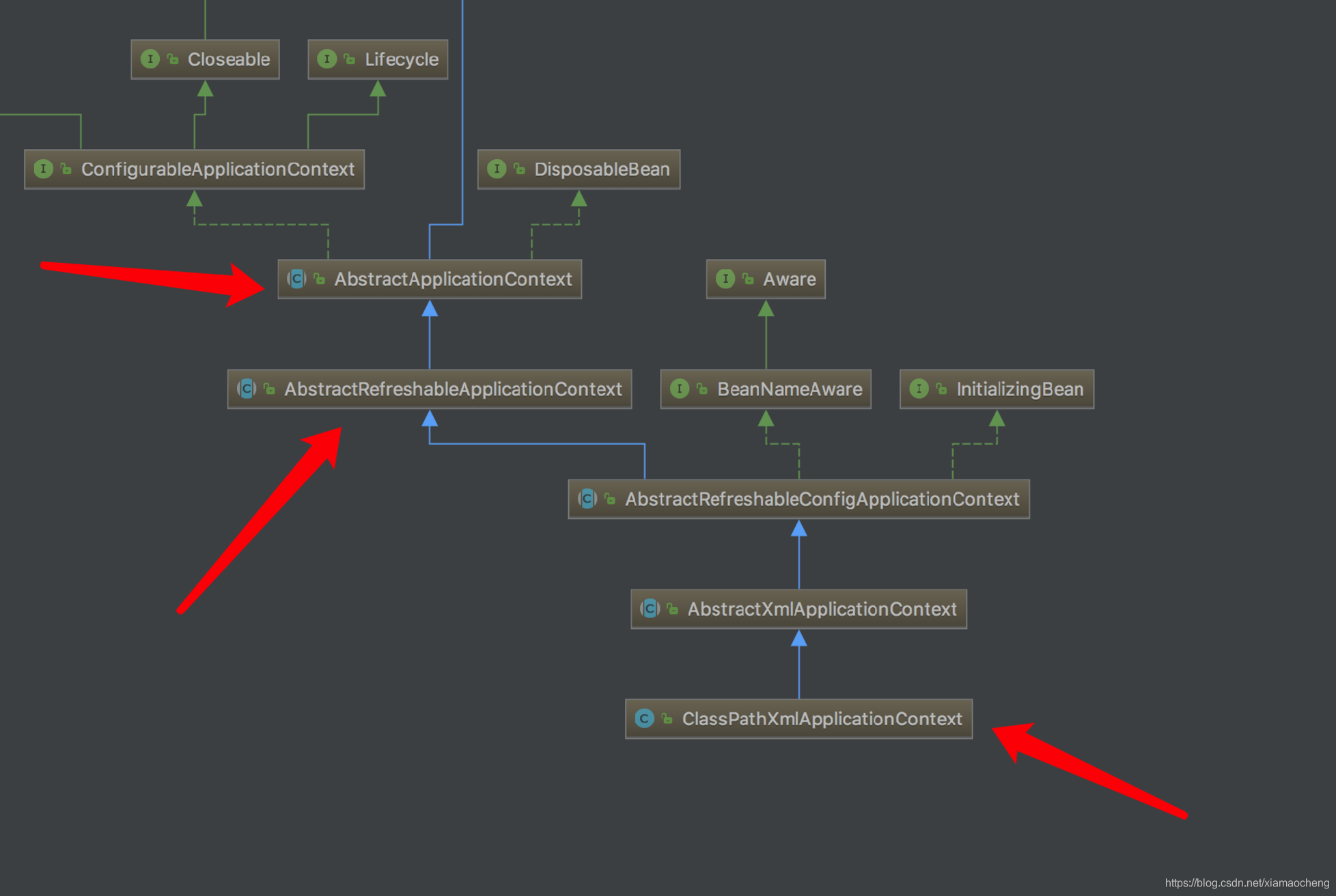The image size is (1336, 896).
Task: Click the interface icon on DisposableBean node
Action: point(497,169)
